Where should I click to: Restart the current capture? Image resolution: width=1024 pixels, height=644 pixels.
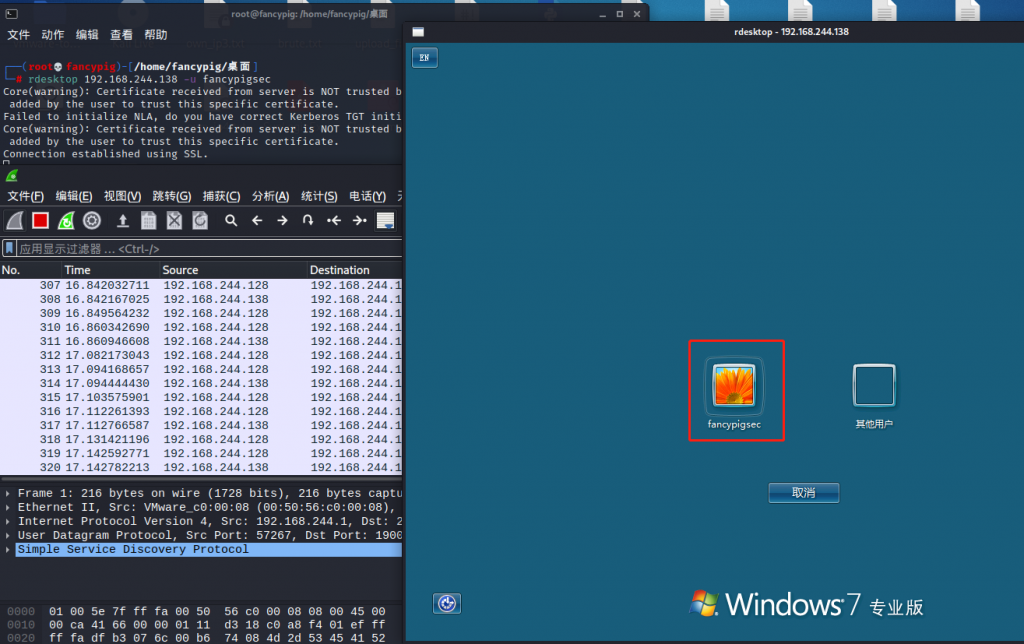66,221
